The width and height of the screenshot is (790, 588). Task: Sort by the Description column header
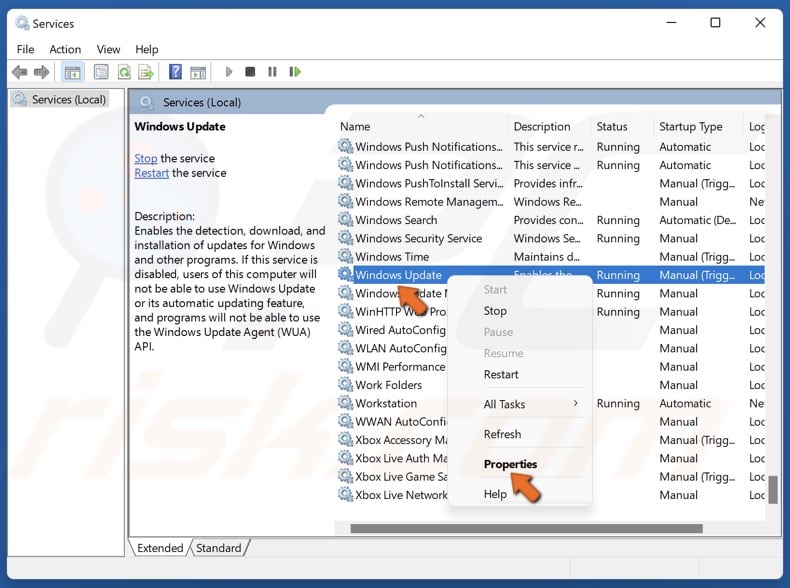tap(548, 126)
